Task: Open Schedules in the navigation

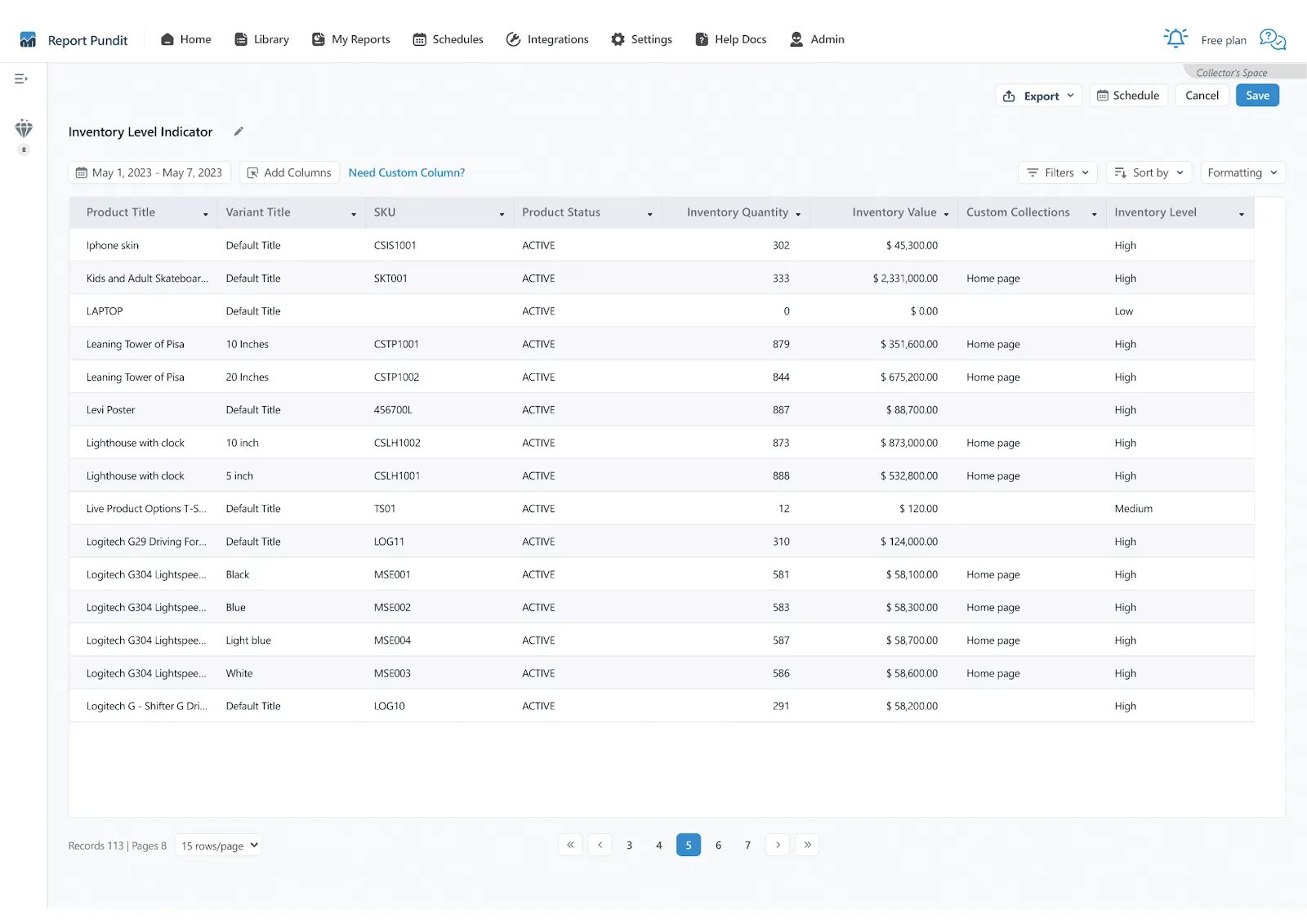Action: point(448,39)
